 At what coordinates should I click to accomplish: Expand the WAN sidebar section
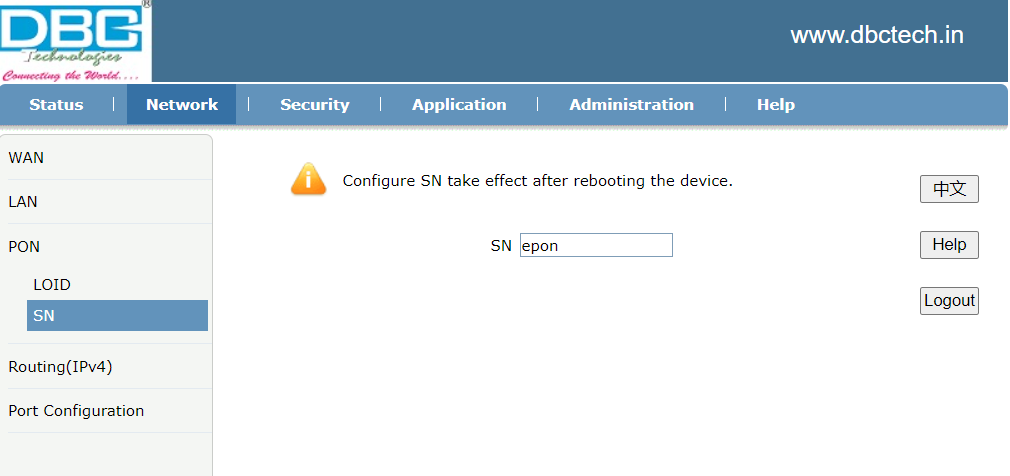click(26, 158)
